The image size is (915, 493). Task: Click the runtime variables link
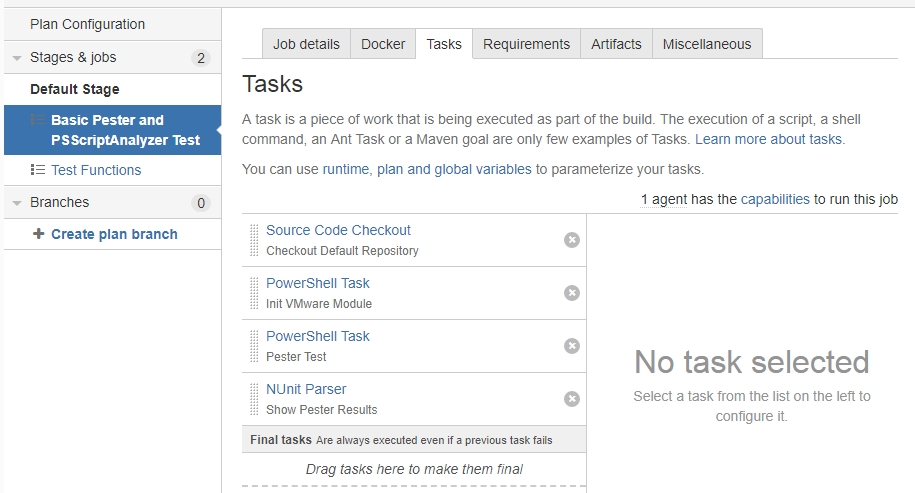pos(346,169)
